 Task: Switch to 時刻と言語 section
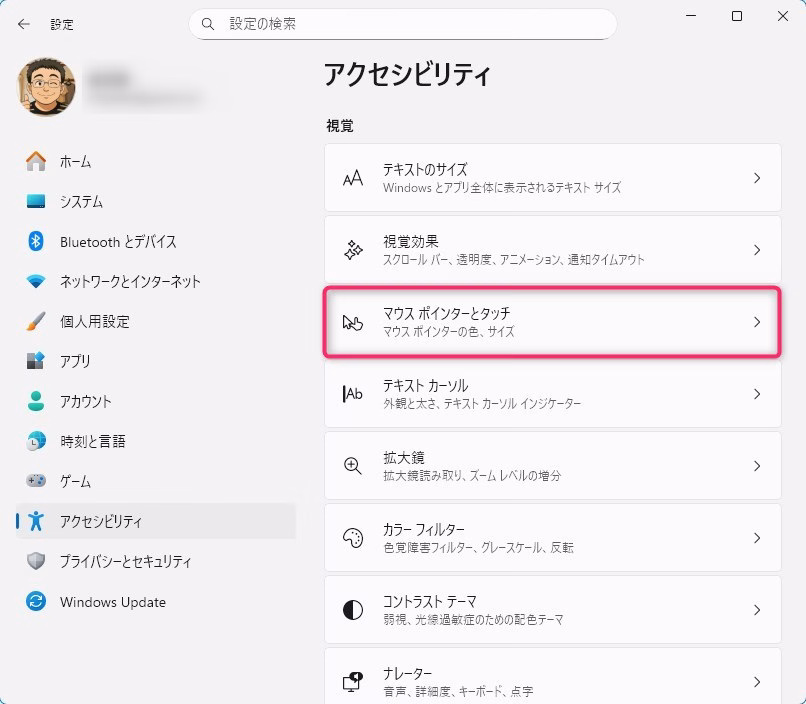point(92,441)
